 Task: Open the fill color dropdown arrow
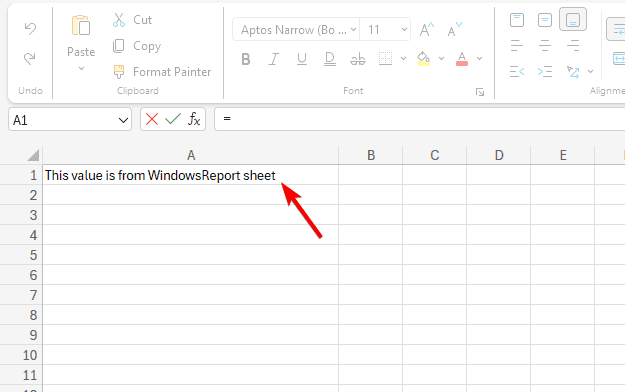[441, 59]
